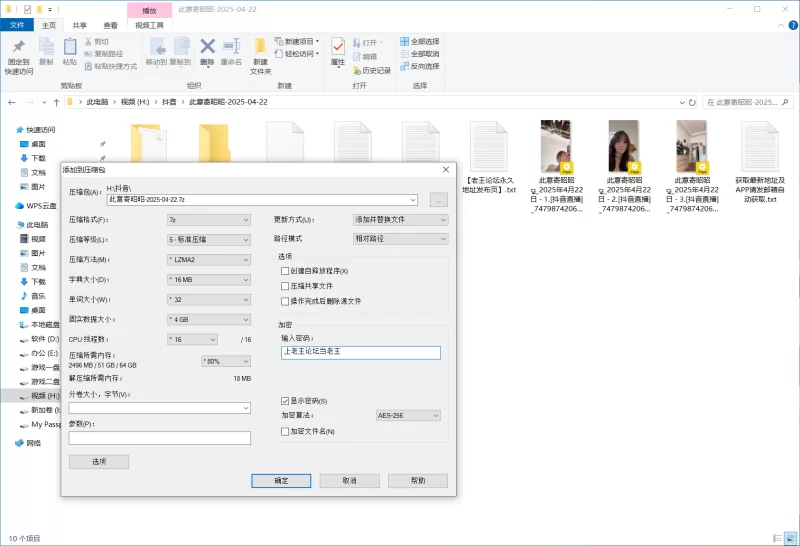Select WPS云盘 in the navigation pane

36,206
